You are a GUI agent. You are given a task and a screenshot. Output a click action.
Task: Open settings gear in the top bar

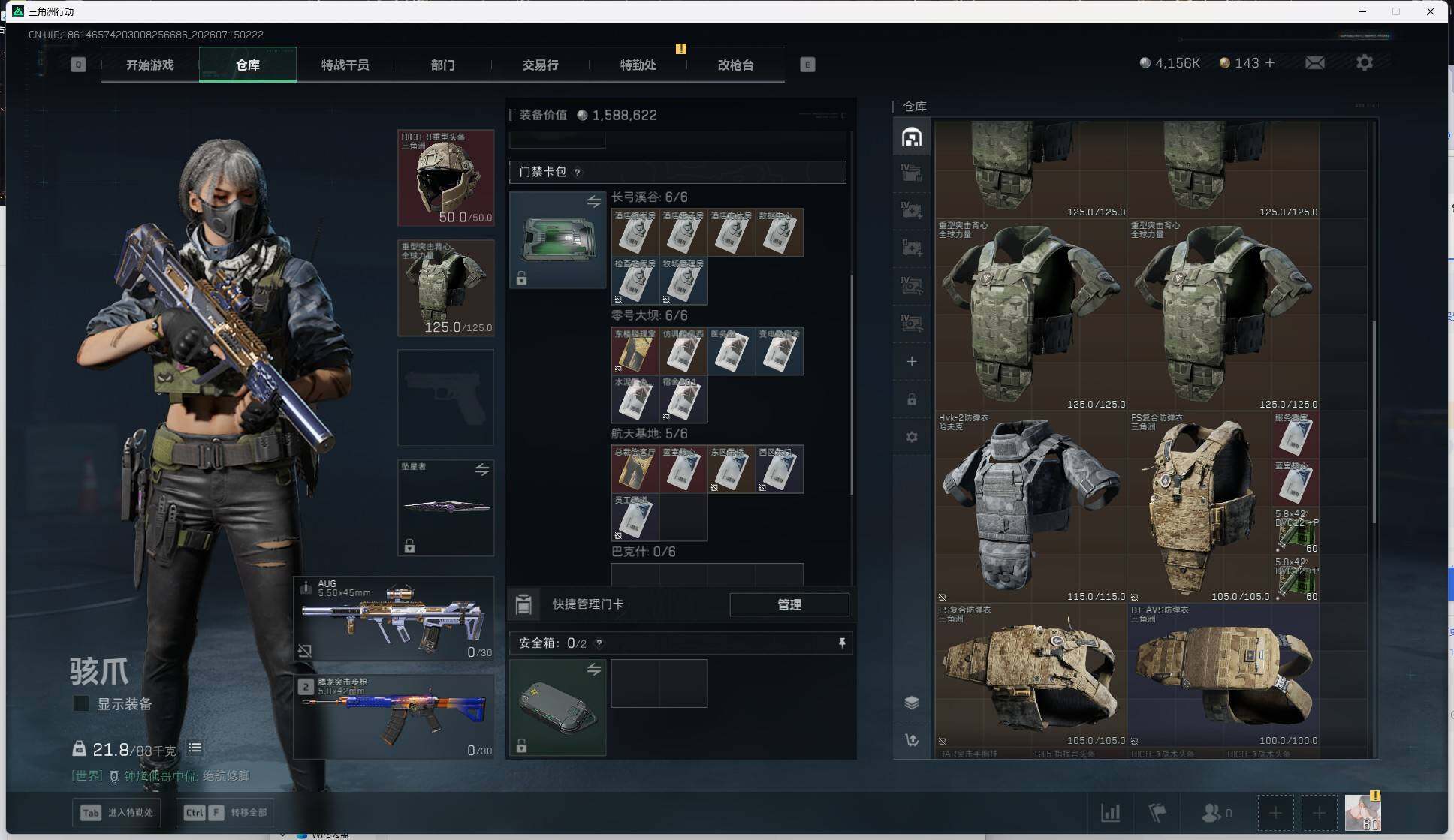[1364, 63]
